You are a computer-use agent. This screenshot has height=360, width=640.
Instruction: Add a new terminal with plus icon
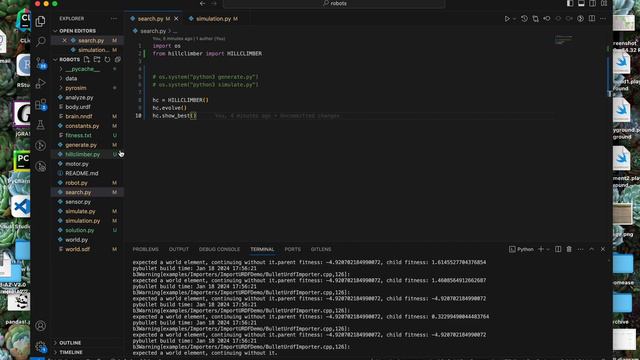tap(541, 249)
